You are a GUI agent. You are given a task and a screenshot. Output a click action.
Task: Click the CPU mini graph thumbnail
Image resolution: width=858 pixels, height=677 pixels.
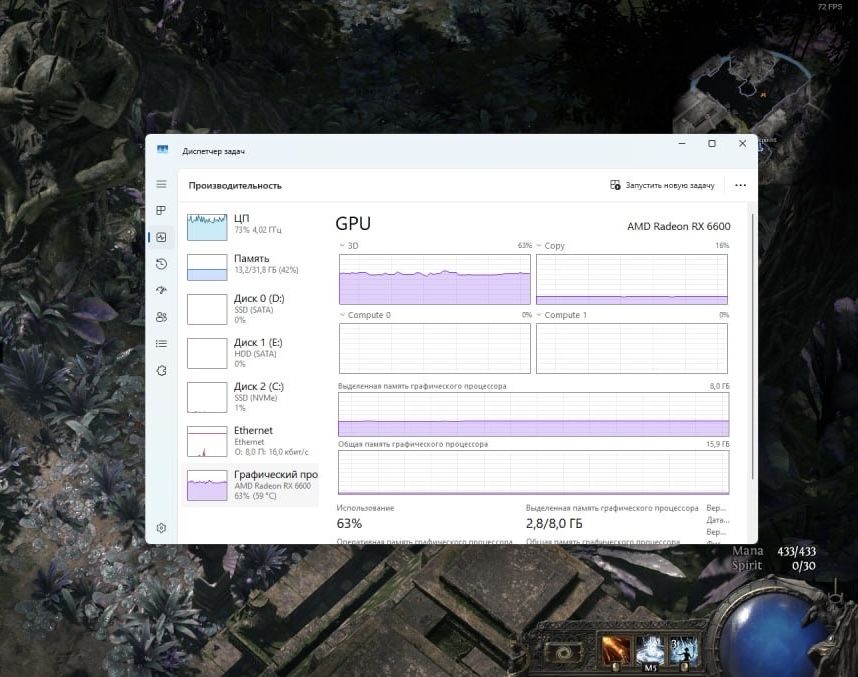207,227
